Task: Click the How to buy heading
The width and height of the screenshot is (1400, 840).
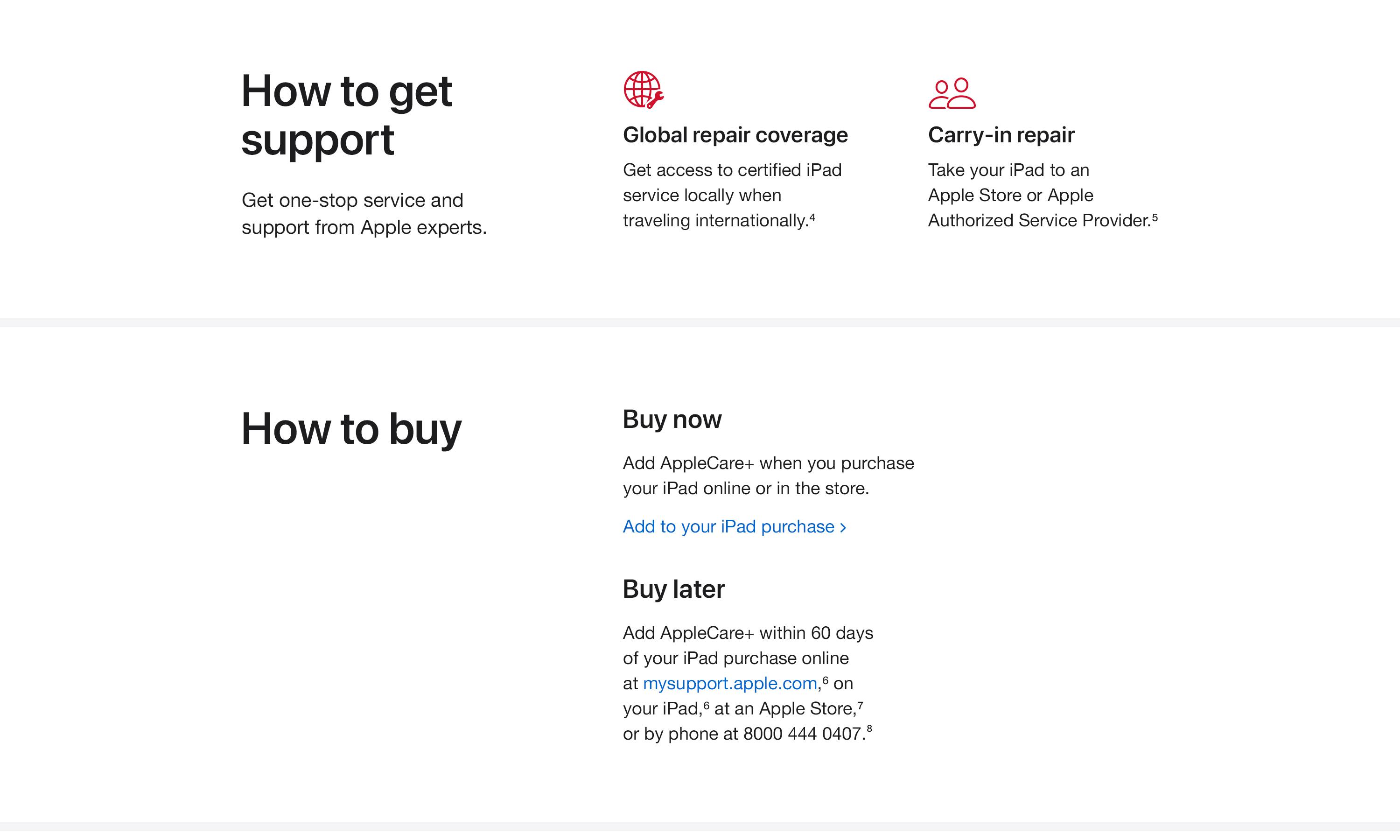Action: (351, 428)
